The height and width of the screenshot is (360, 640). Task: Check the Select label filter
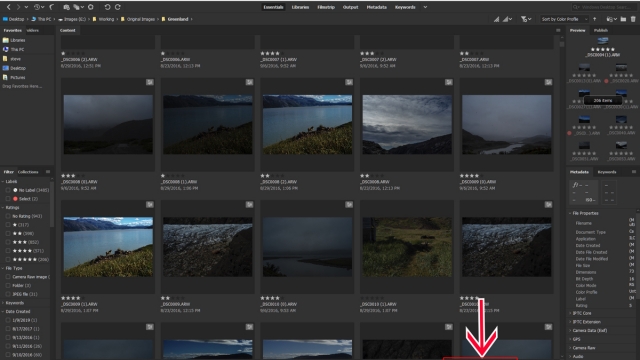[8, 199]
